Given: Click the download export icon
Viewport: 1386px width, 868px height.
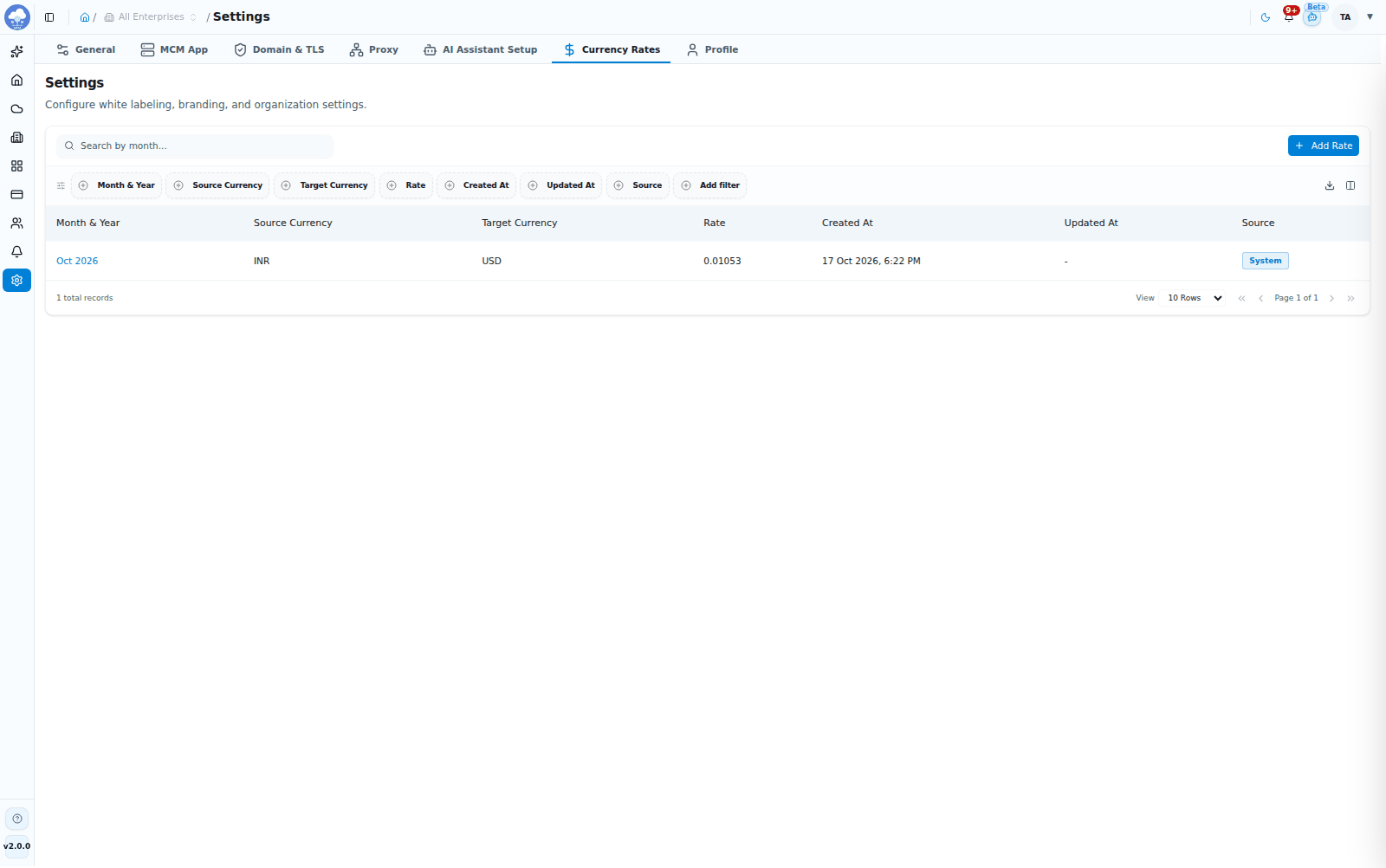Looking at the screenshot, I should [x=1330, y=185].
